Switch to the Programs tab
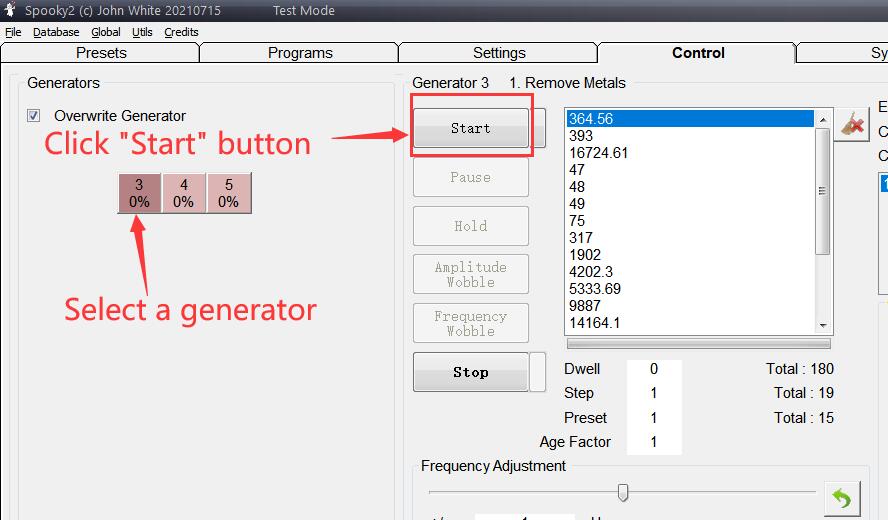Viewport: 888px width, 520px height. tap(300, 53)
